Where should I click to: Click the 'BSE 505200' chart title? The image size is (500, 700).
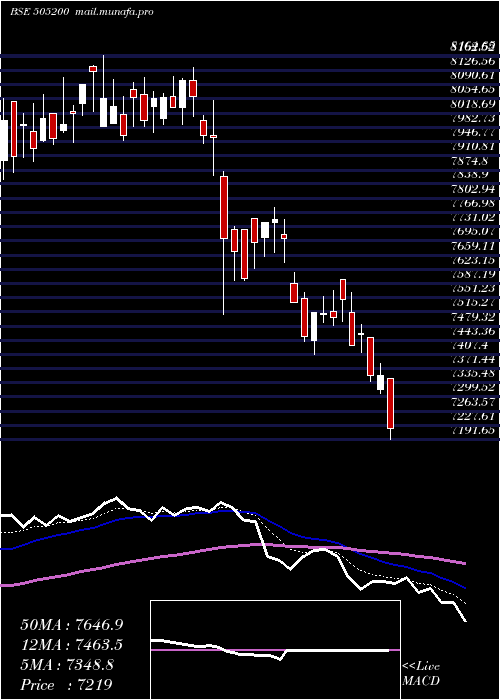[x=39, y=12]
